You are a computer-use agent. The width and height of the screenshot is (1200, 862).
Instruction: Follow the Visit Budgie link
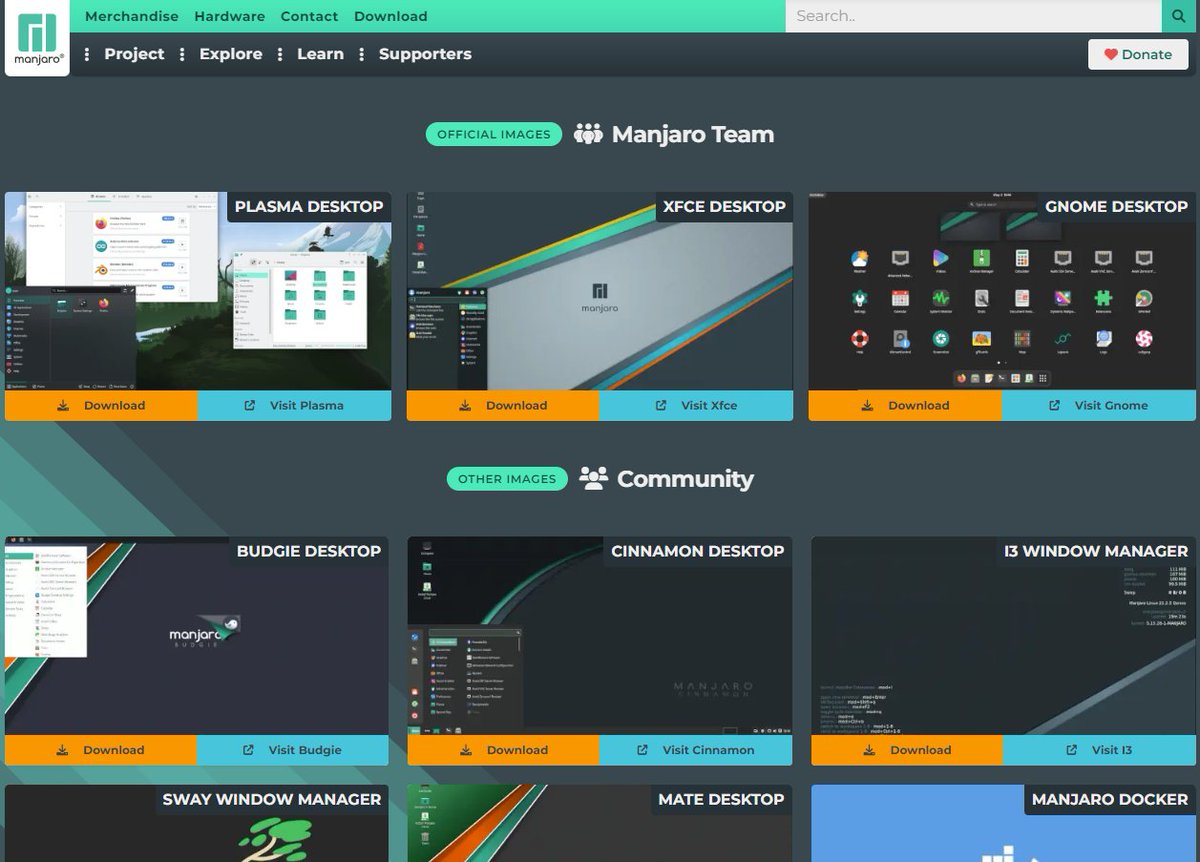(293, 750)
